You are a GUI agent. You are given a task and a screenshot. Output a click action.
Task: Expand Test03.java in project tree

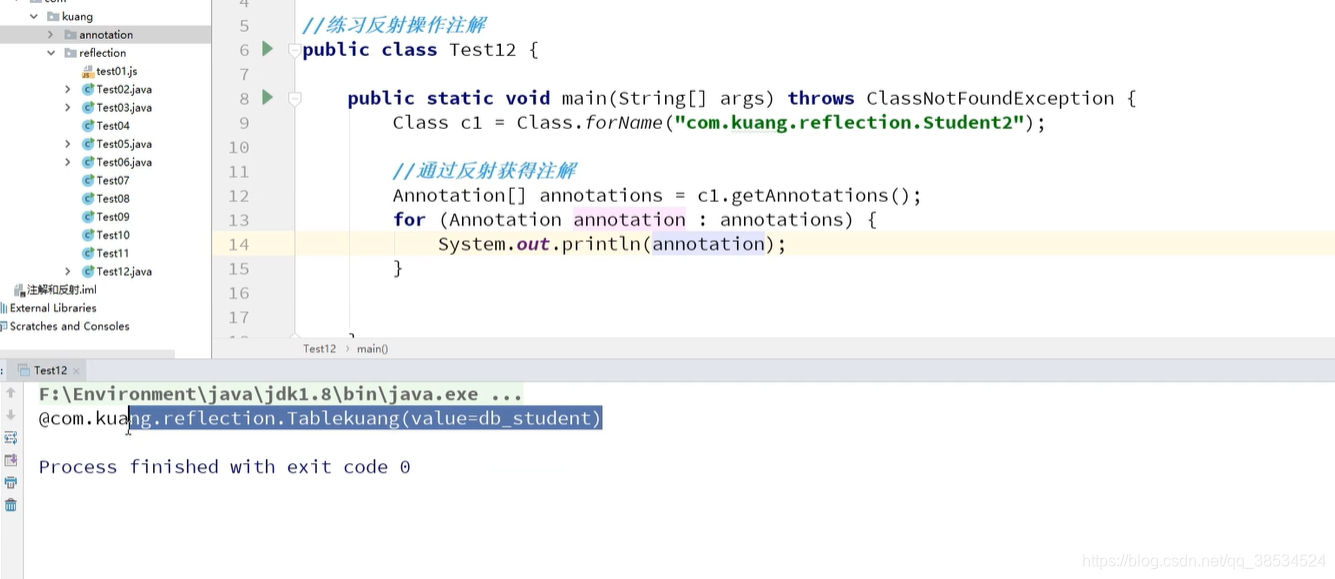coord(68,108)
